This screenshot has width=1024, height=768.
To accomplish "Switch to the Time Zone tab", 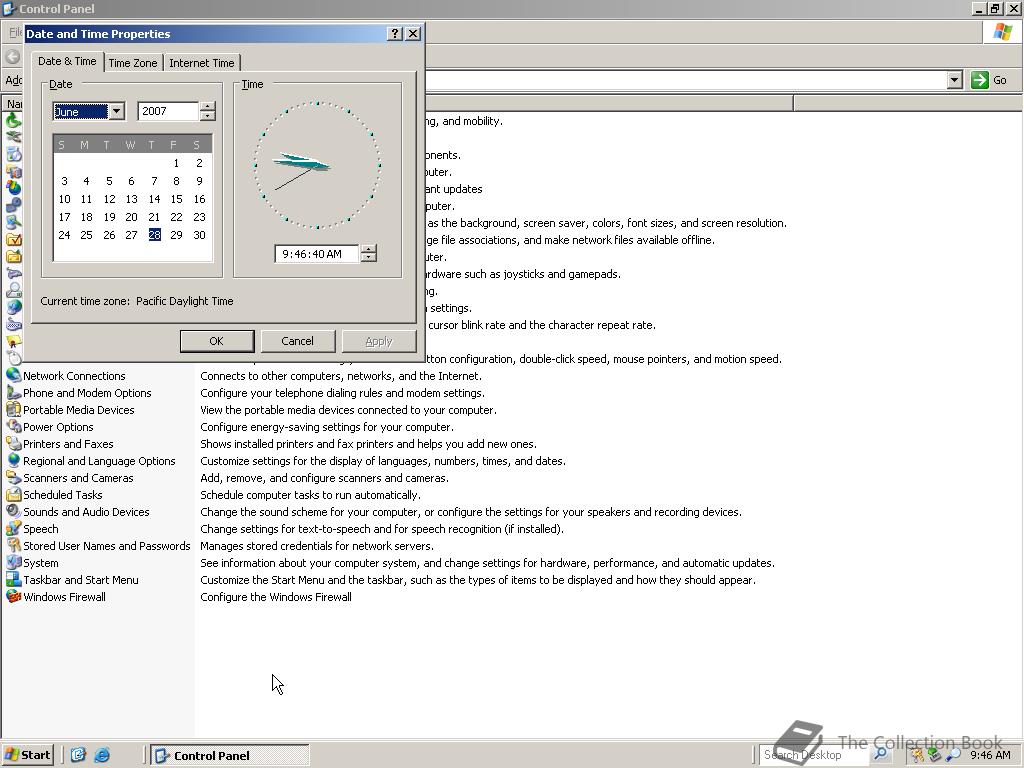I will tap(133, 63).
